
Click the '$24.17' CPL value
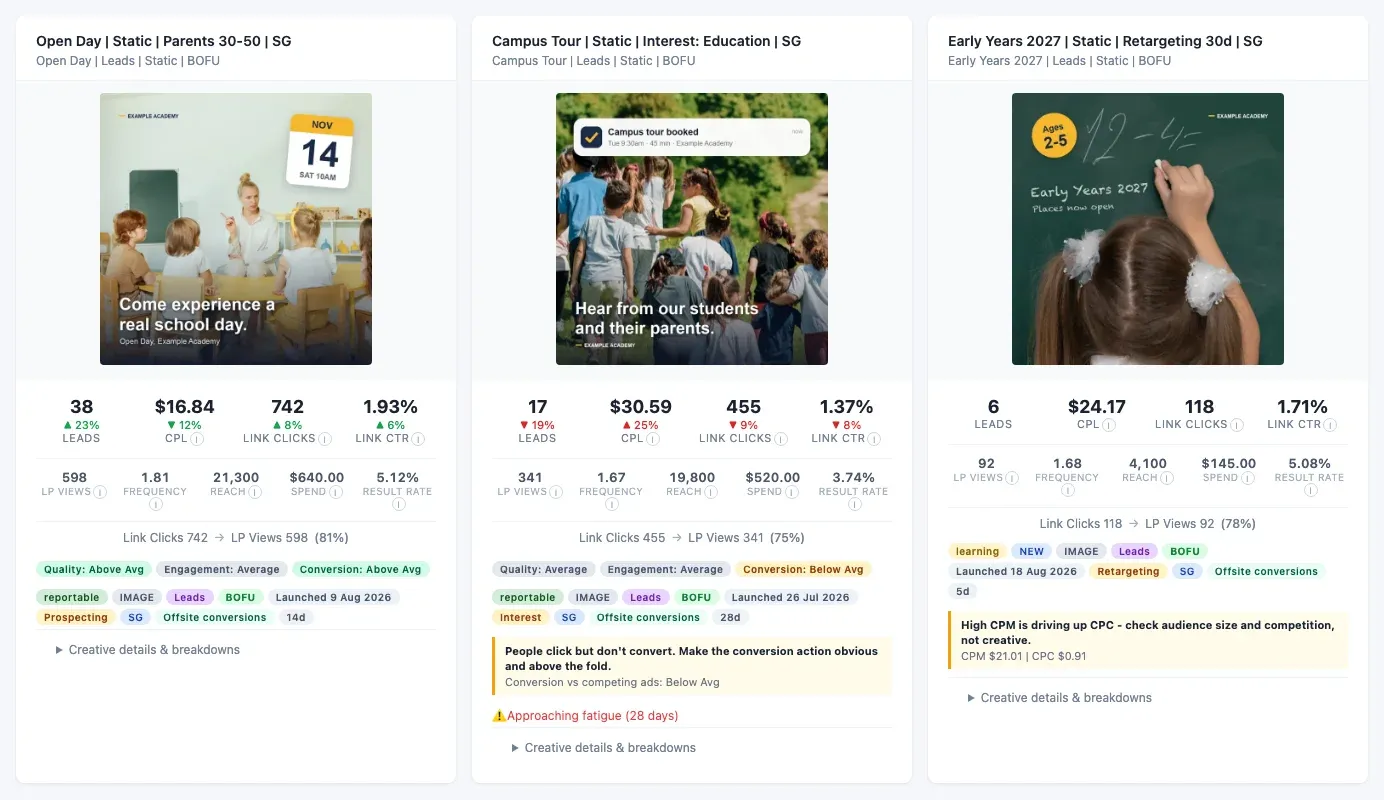[1097, 407]
